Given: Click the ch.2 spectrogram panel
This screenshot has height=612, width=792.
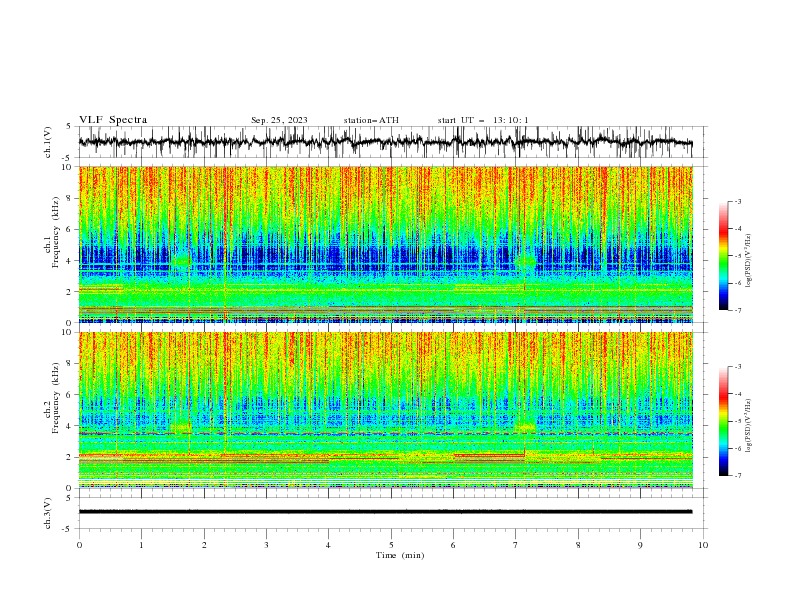Looking at the screenshot, I should pos(385,410).
